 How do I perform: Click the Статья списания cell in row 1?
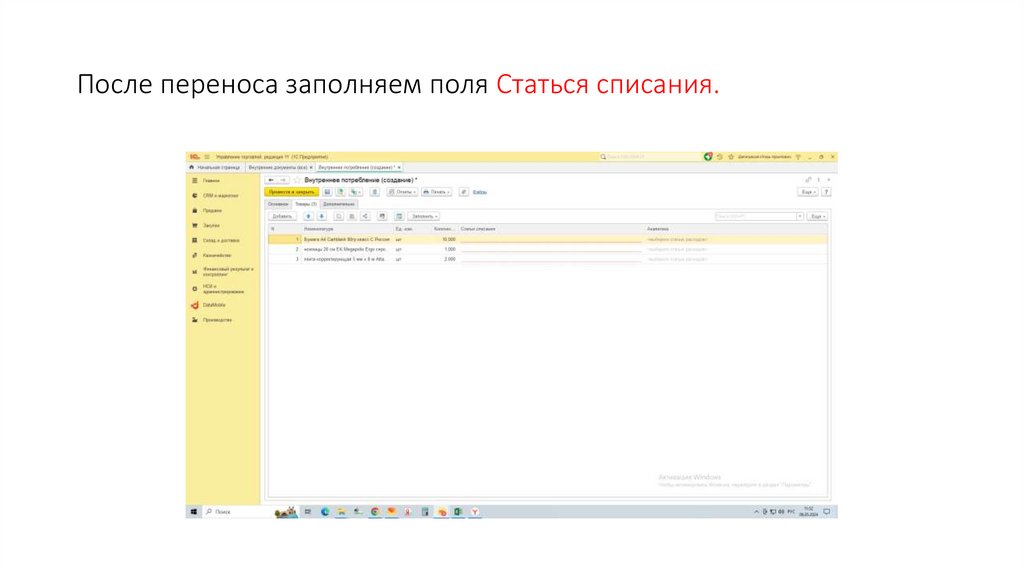[551, 240]
